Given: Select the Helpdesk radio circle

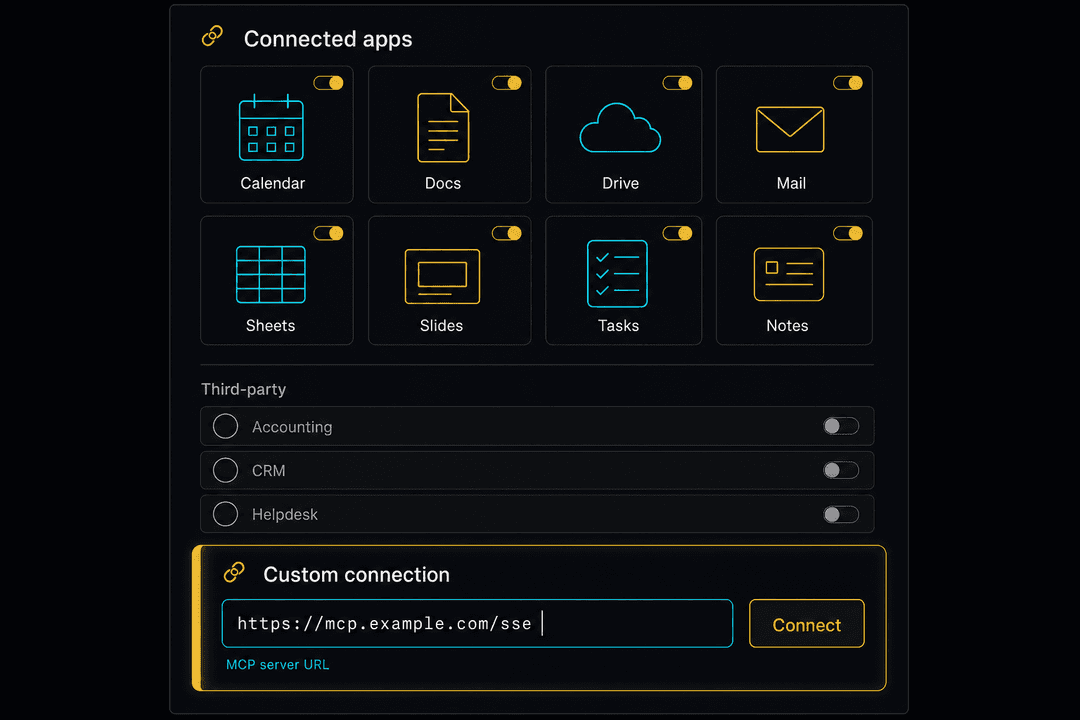Looking at the screenshot, I should [225, 514].
